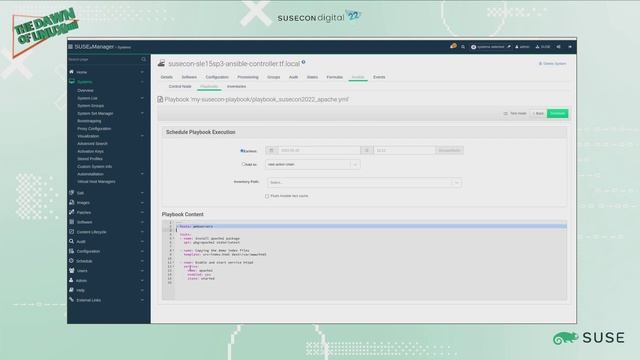
Task: Click the sign out arrow icon
Action: click(570, 47)
